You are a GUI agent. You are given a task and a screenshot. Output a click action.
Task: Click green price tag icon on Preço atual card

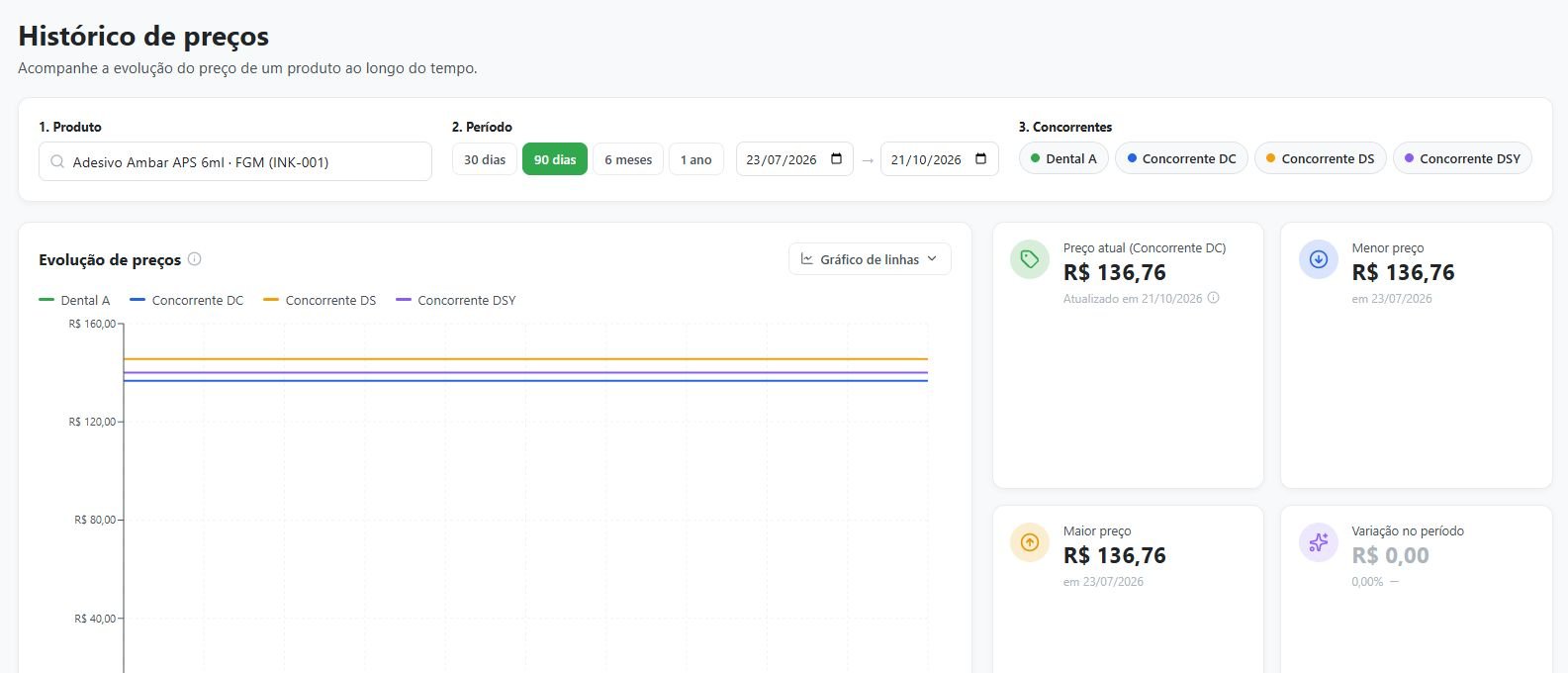tap(1030, 259)
